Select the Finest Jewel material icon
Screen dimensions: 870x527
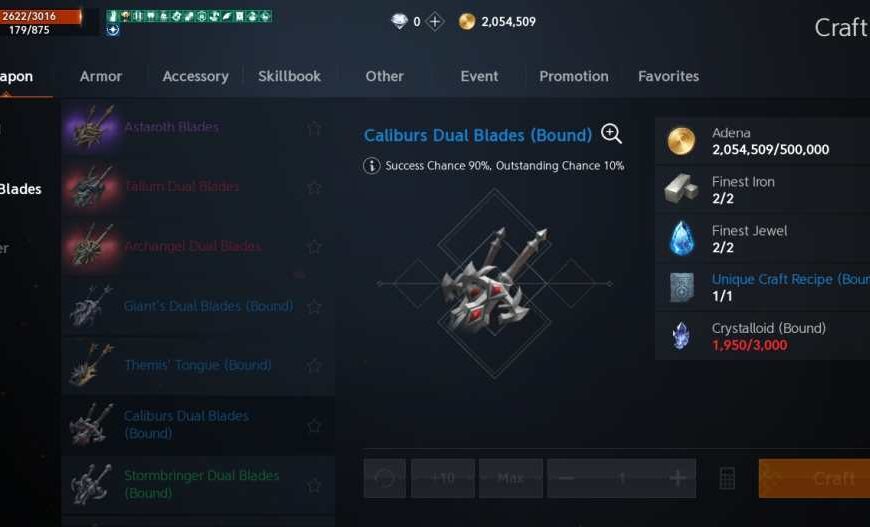pos(681,238)
